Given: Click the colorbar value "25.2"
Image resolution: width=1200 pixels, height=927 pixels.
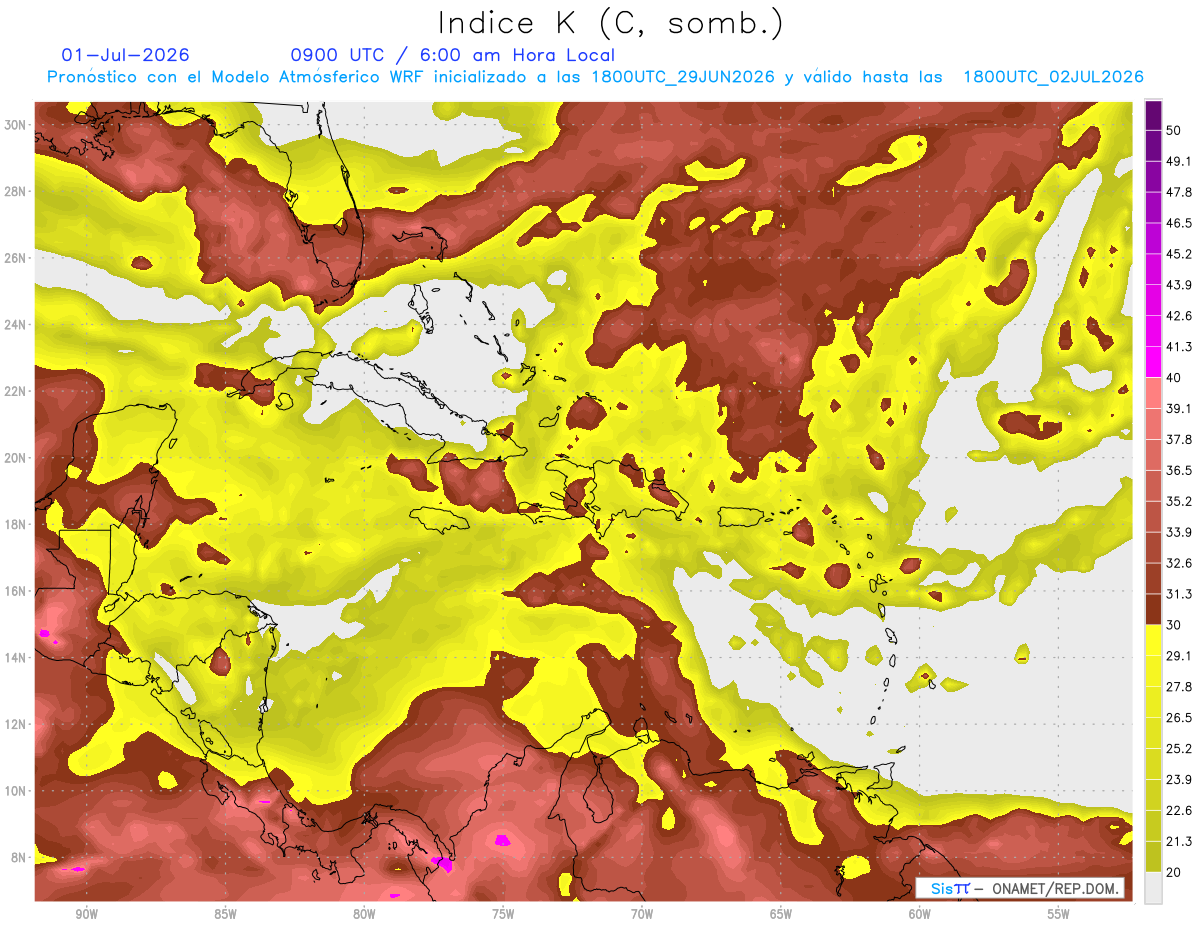Looking at the screenshot, I should 1177,749.
